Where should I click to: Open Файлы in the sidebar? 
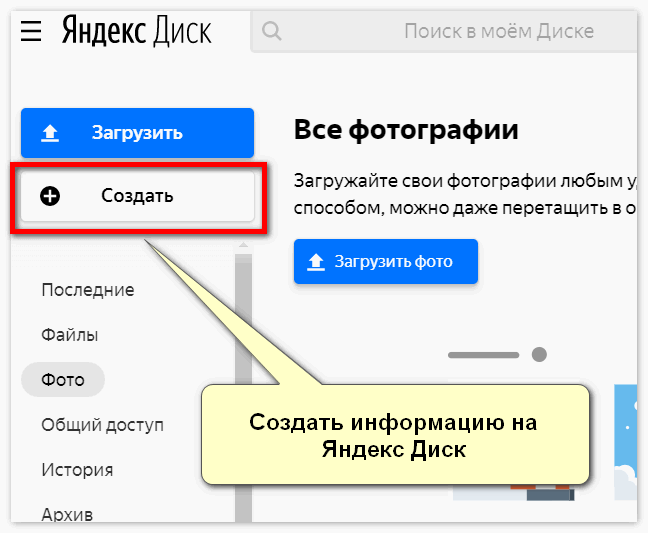(x=69, y=335)
